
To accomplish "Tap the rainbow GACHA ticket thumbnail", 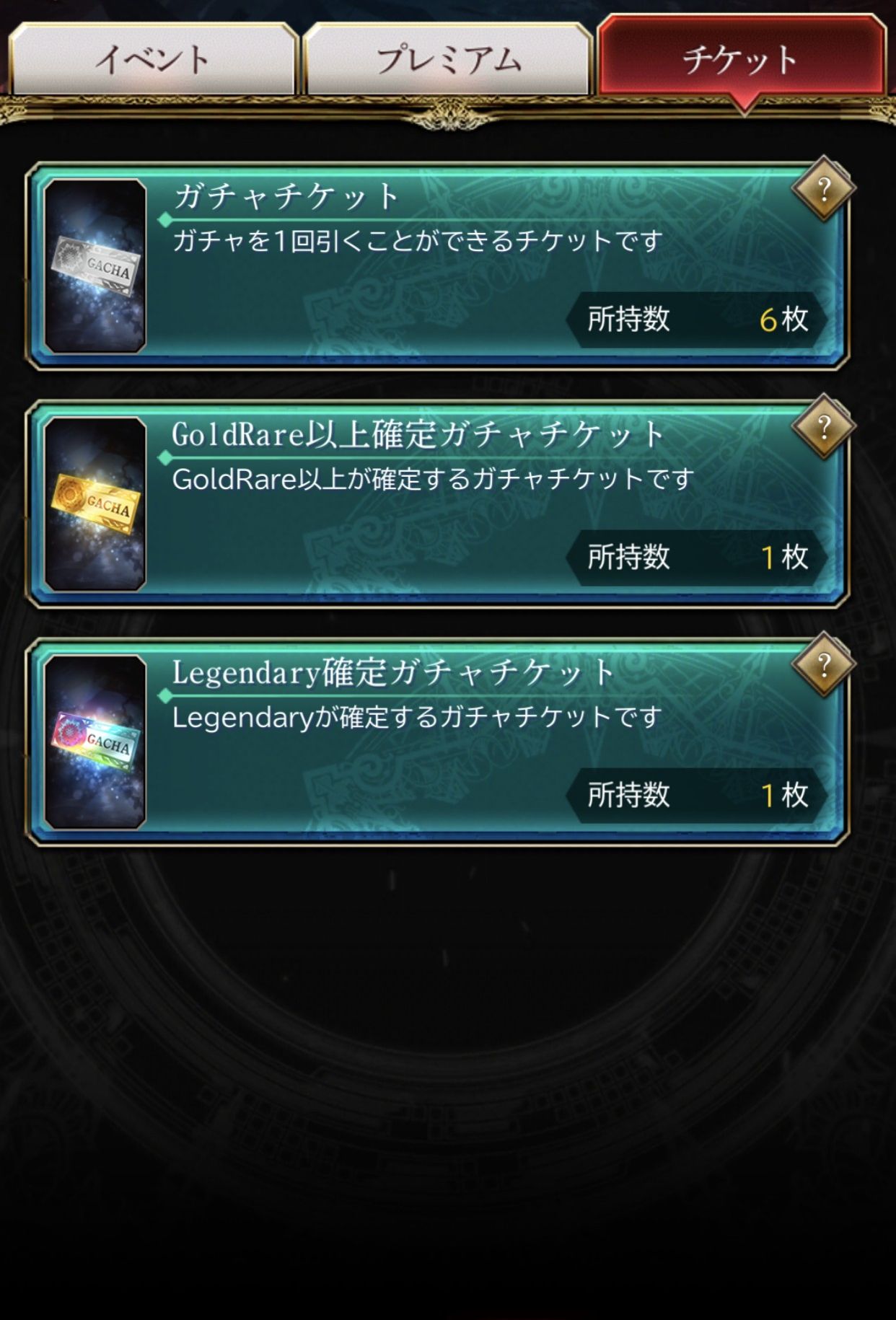I will pos(95,742).
